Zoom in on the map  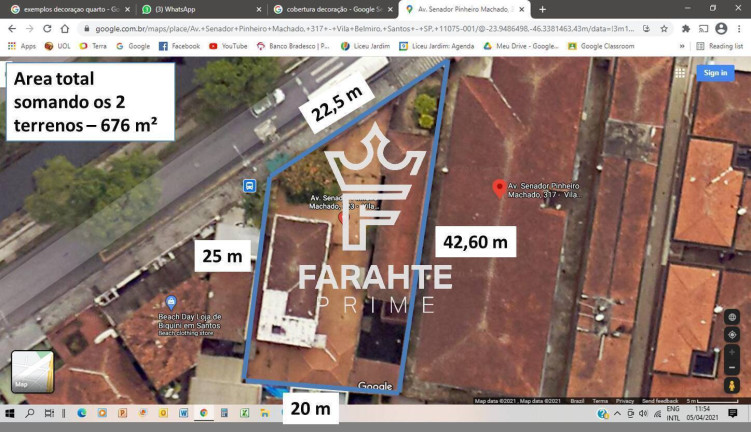point(732,352)
